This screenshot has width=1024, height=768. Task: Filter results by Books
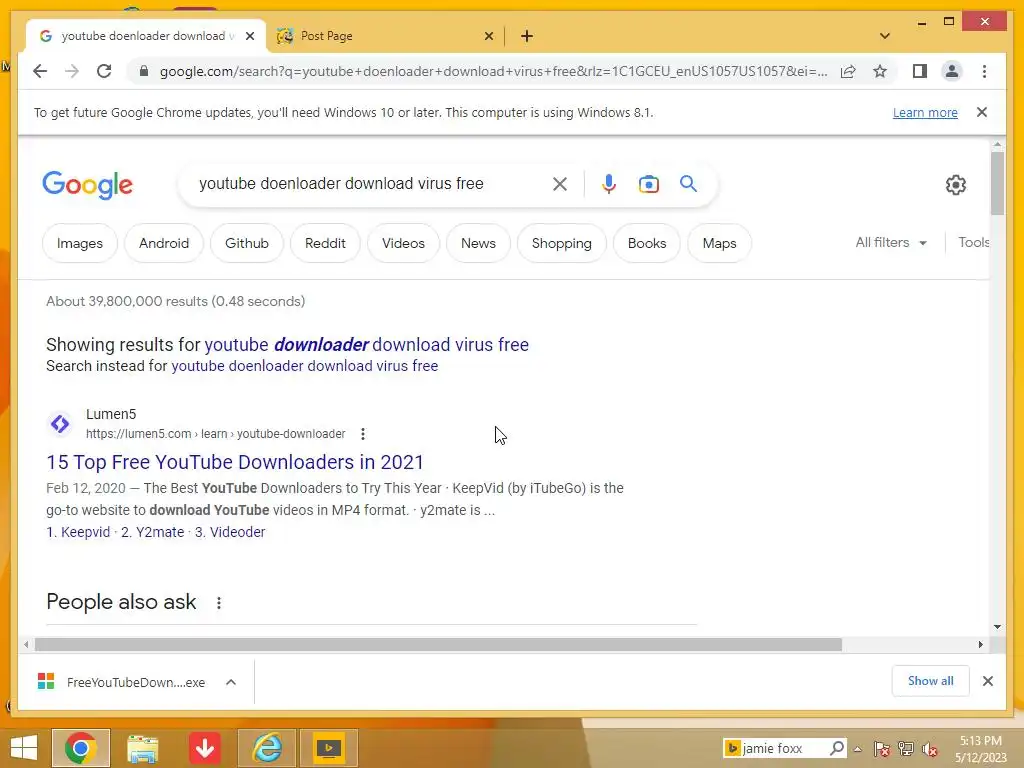pyautogui.click(x=647, y=243)
